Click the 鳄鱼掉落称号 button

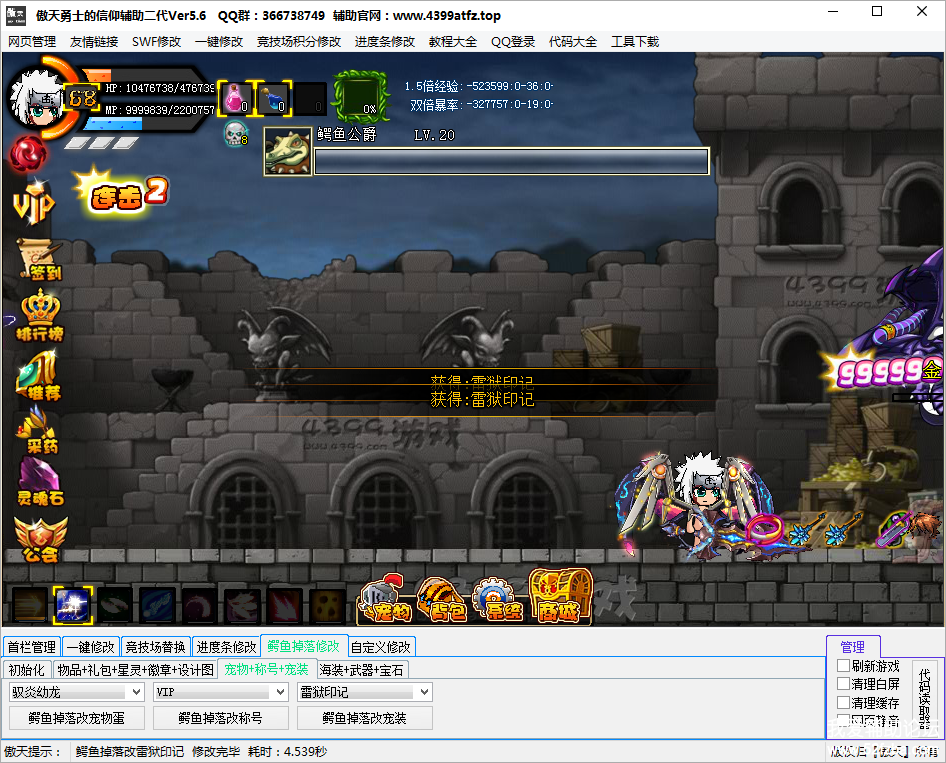(221, 718)
